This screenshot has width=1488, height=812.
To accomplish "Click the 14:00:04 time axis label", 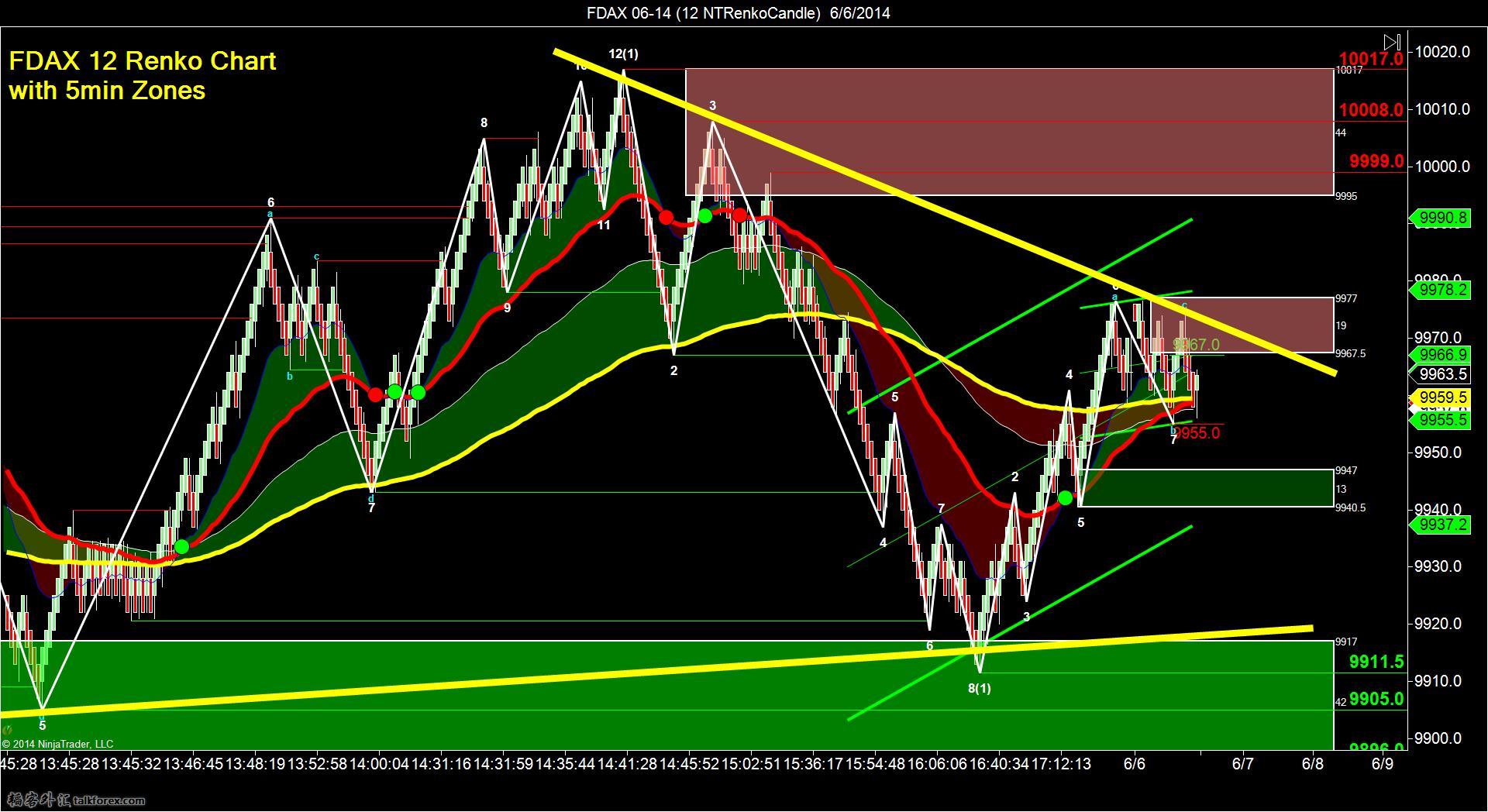I will click(x=379, y=764).
